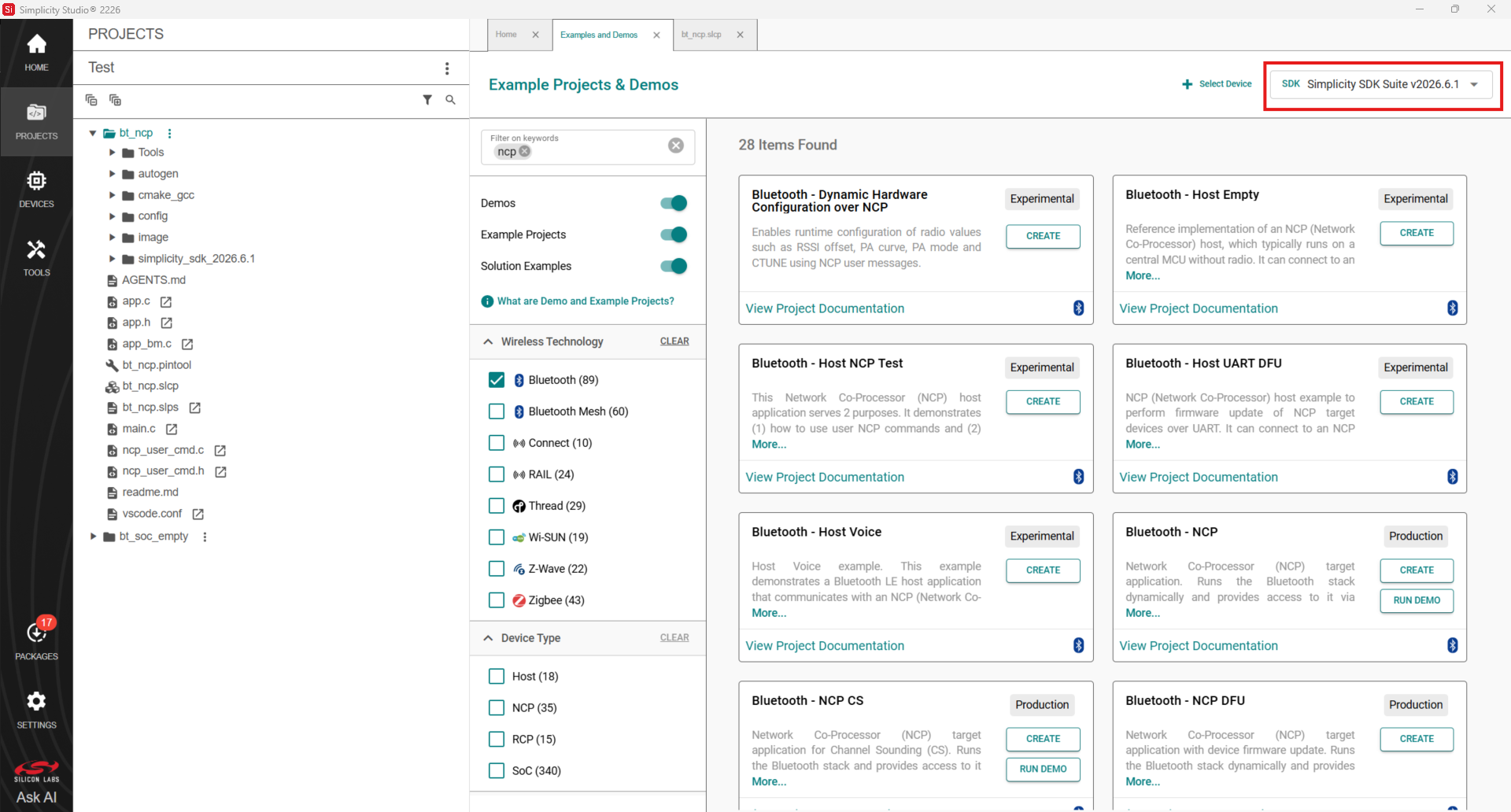Uncheck the Bluetooth (89) checkbox
1511x812 pixels.
(497, 380)
